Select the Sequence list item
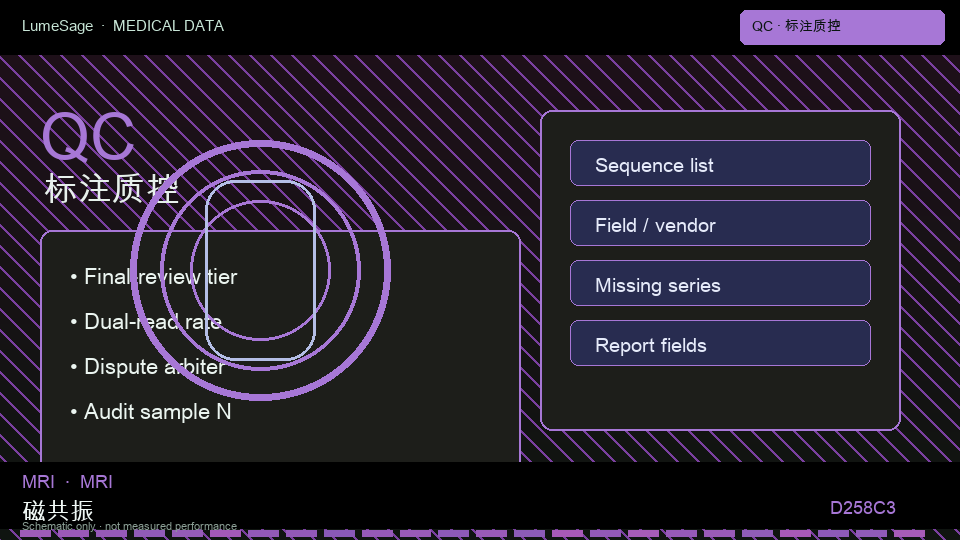This screenshot has height=540, width=960. point(720,163)
